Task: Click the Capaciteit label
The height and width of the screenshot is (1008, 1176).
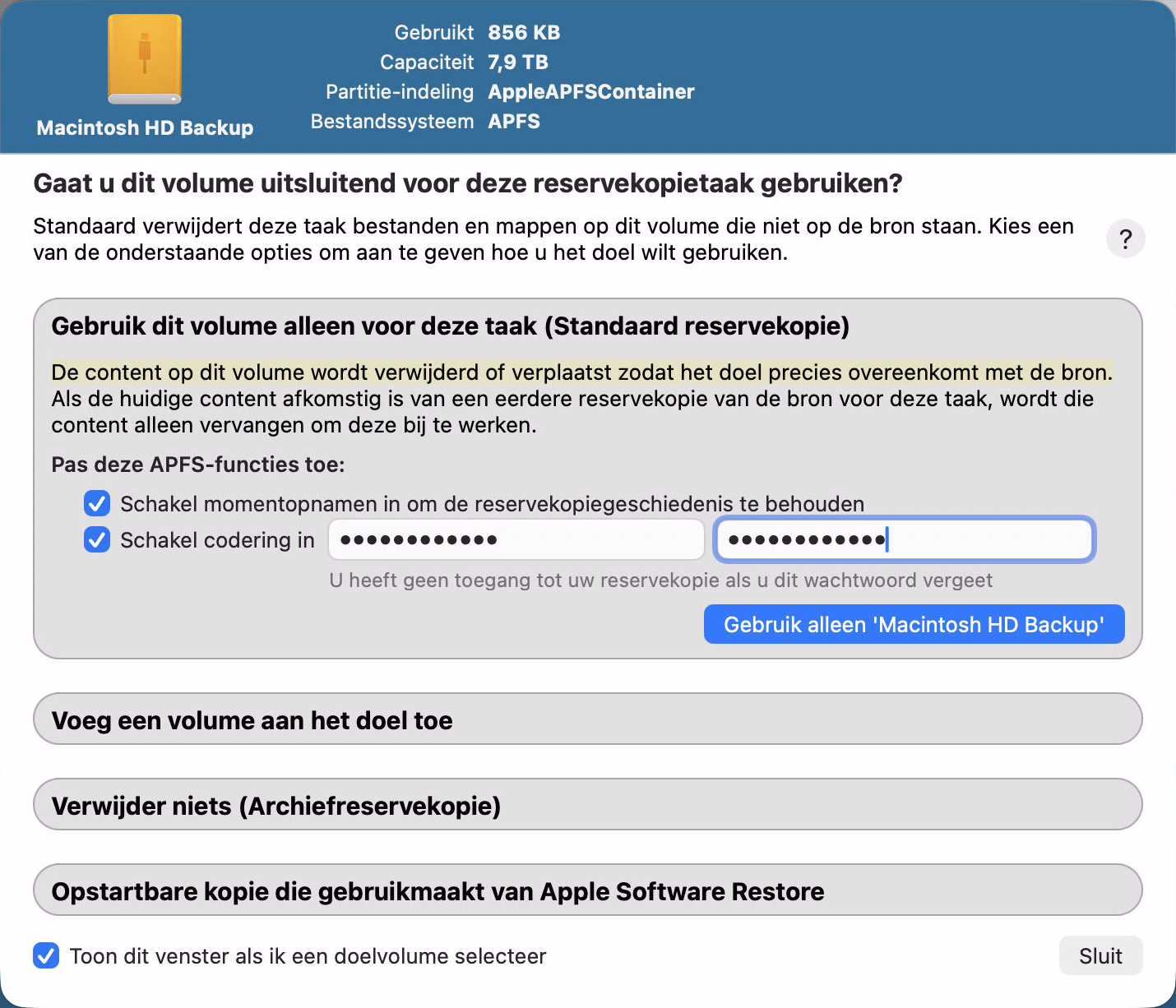Action: coord(427,62)
